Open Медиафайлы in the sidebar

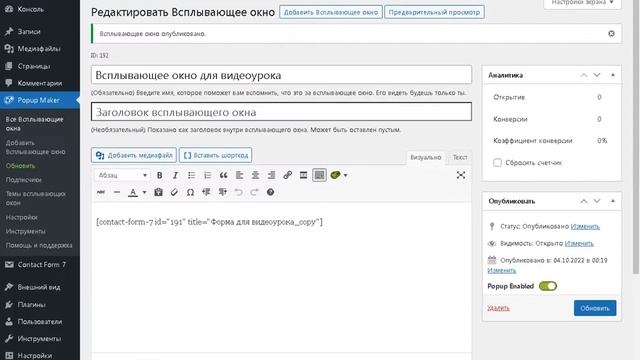[40, 49]
